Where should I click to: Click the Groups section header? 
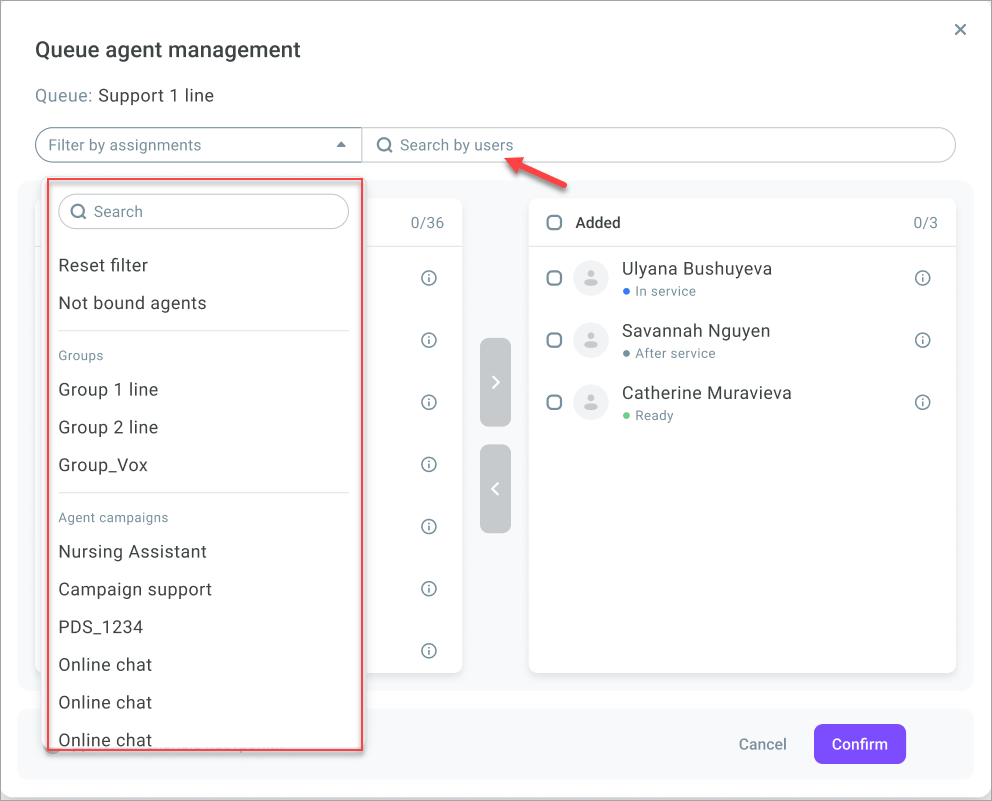click(80, 356)
